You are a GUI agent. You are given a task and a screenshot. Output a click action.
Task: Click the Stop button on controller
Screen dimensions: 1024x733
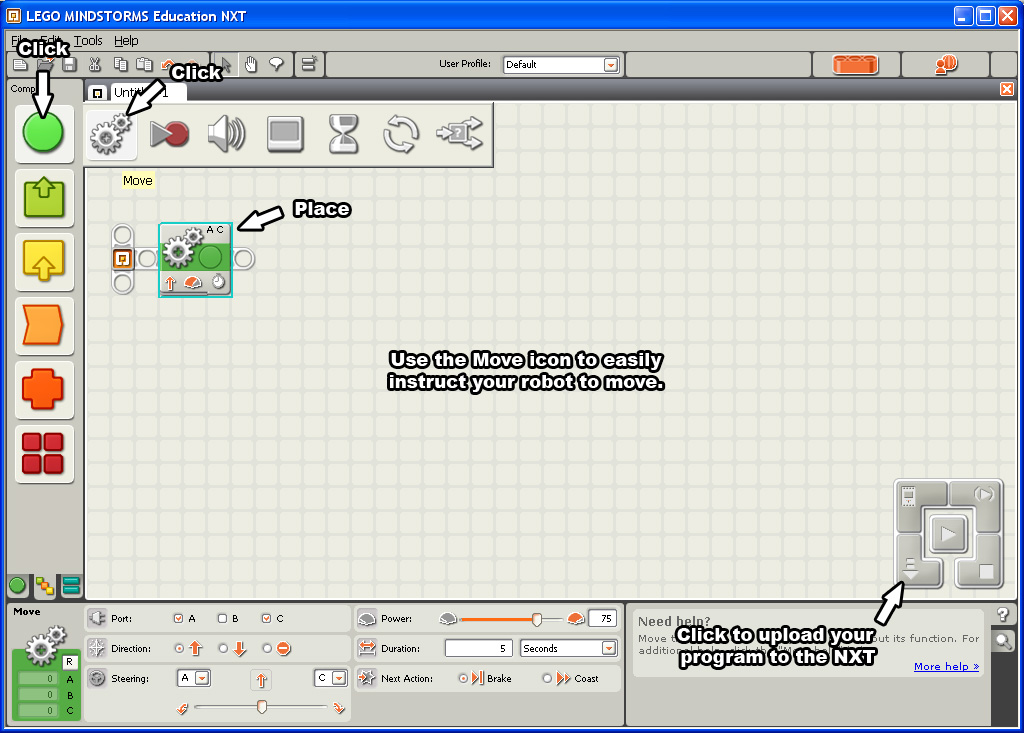point(986,572)
